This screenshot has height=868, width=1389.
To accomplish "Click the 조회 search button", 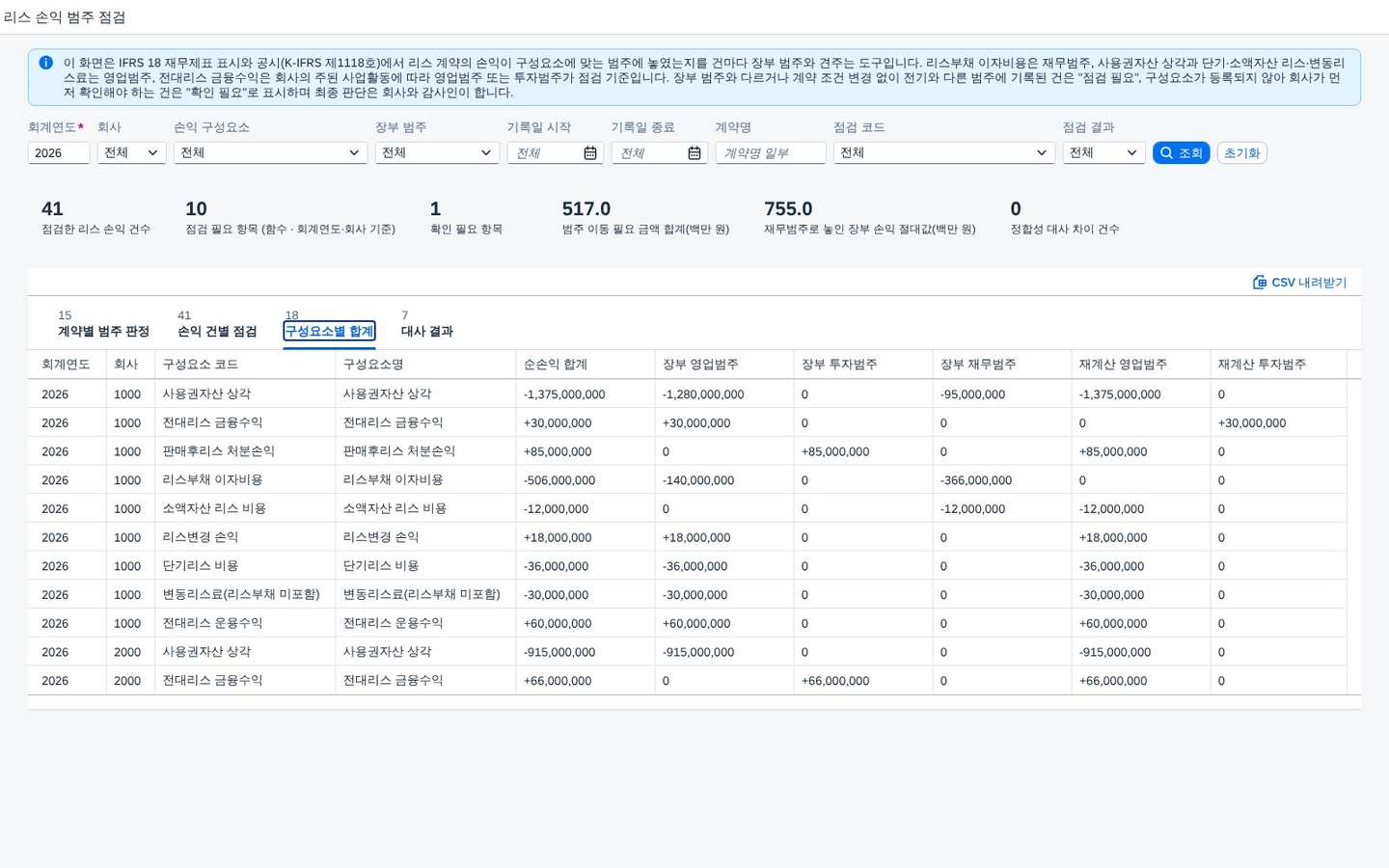I will [x=1181, y=152].
